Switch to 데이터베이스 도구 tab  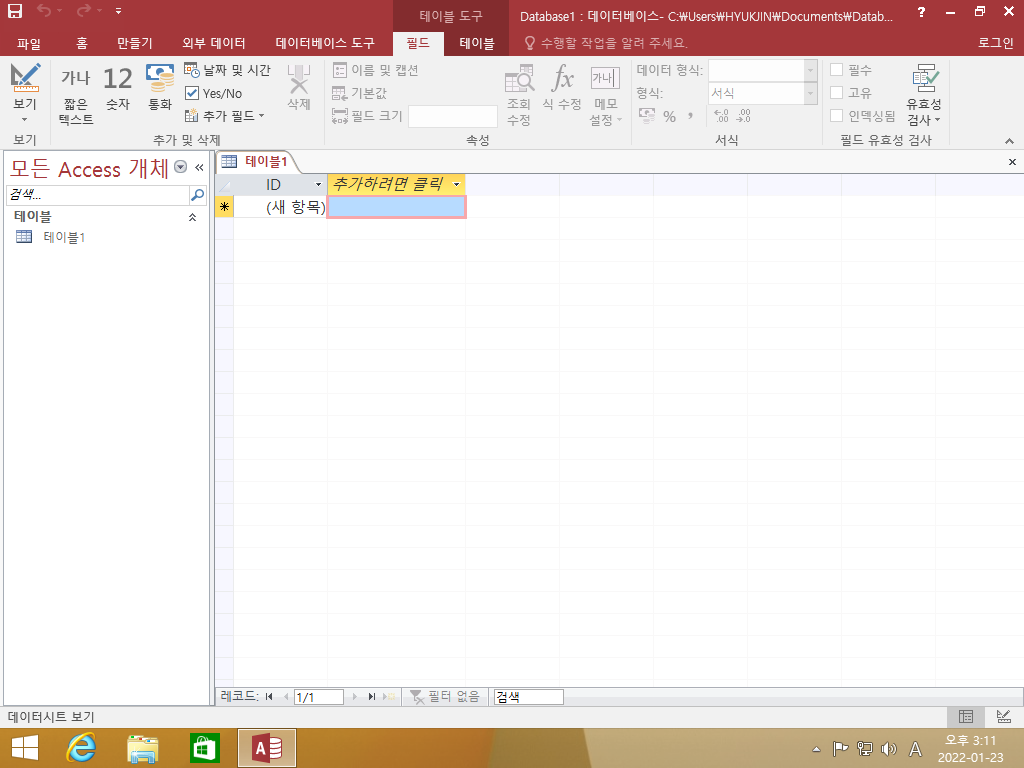coord(325,43)
